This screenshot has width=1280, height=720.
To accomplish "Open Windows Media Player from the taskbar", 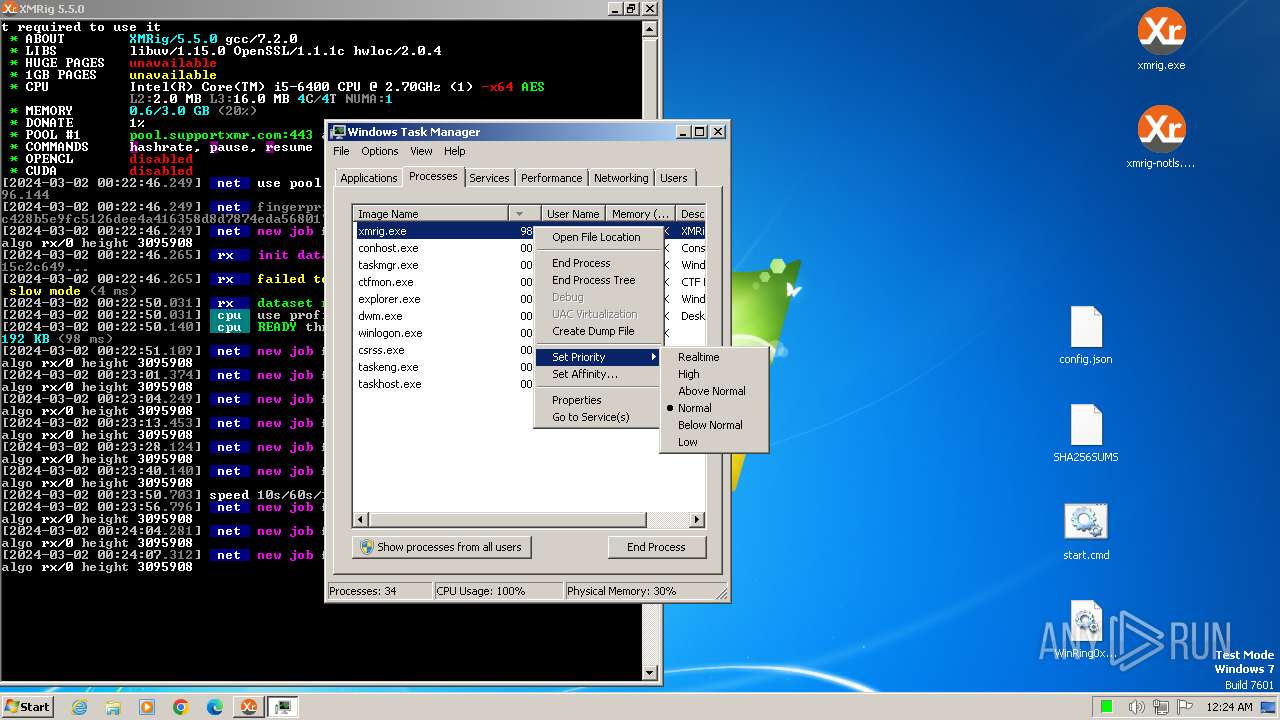I will [x=147, y=707].
